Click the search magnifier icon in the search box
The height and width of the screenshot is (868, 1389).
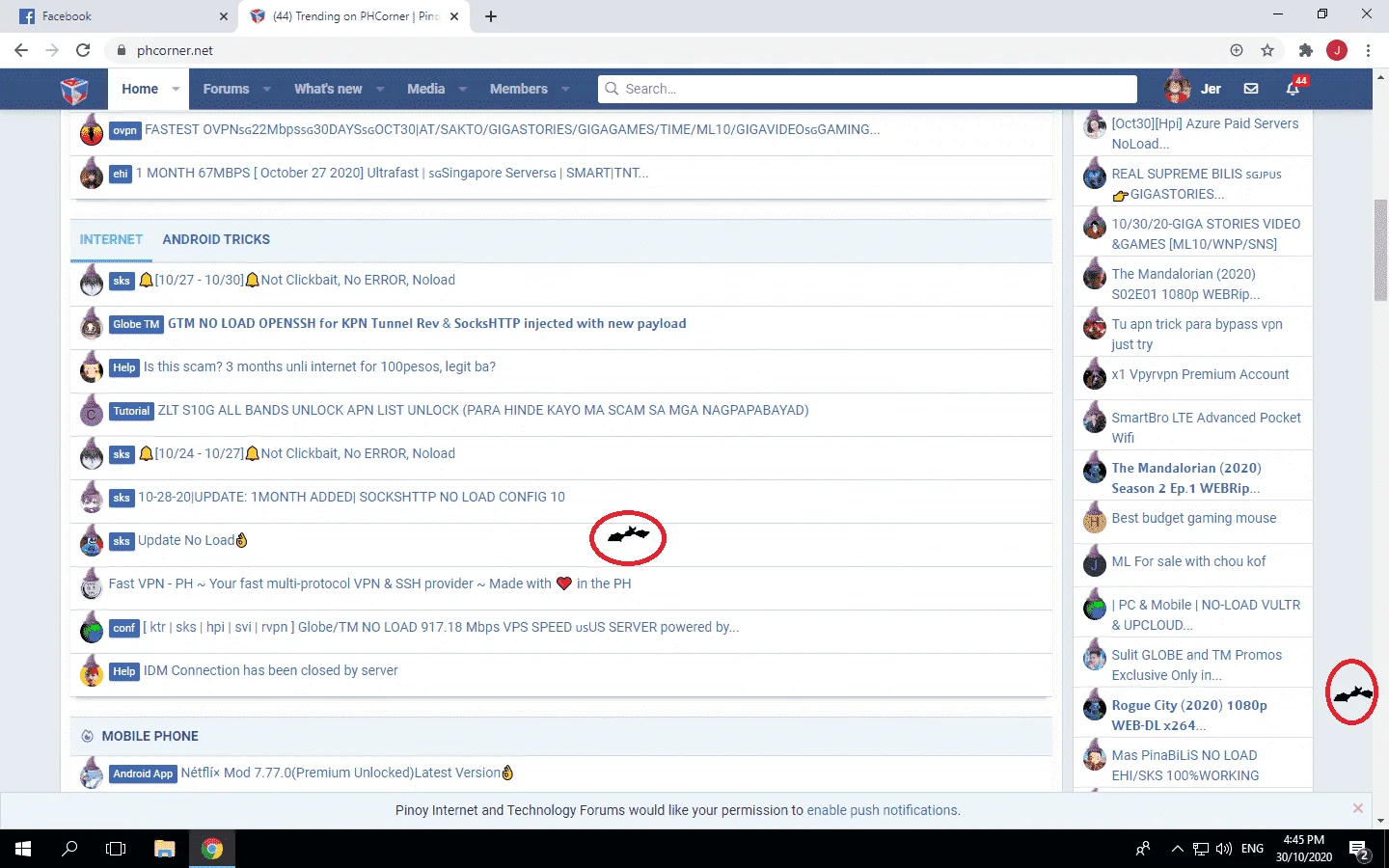click(x=612, y=89)
